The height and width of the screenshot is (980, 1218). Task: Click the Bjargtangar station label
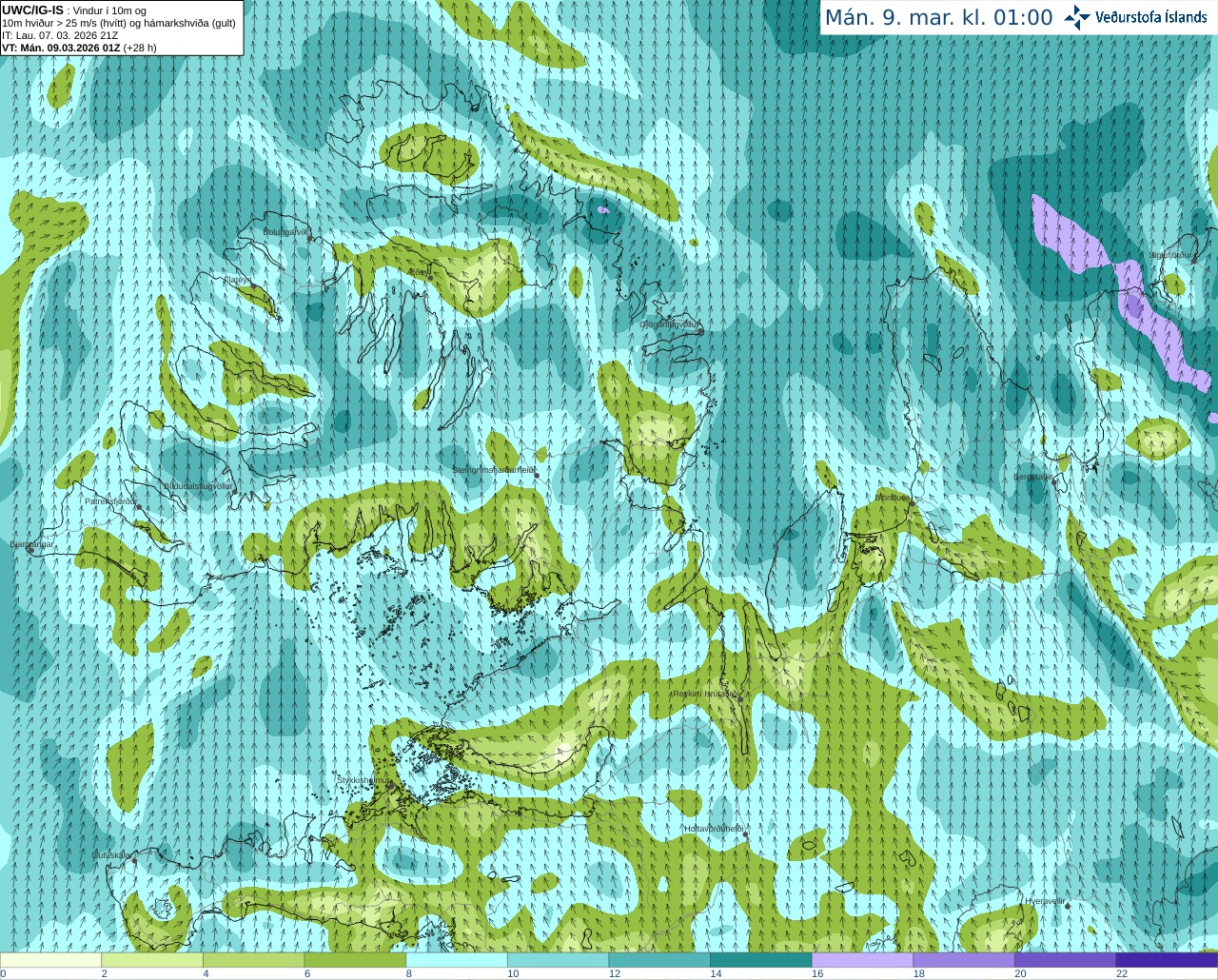[32, 544]
